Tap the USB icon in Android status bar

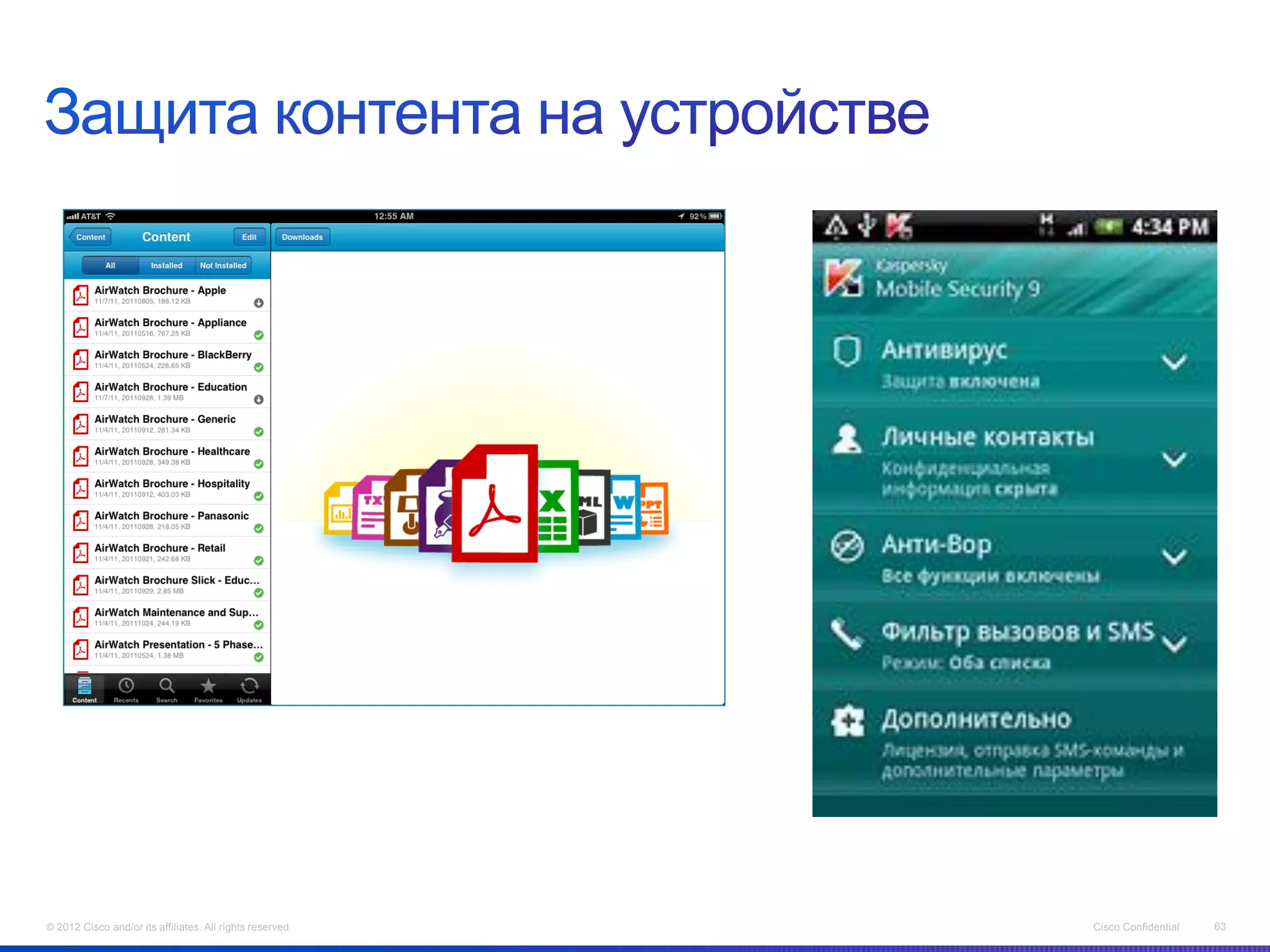867,226
